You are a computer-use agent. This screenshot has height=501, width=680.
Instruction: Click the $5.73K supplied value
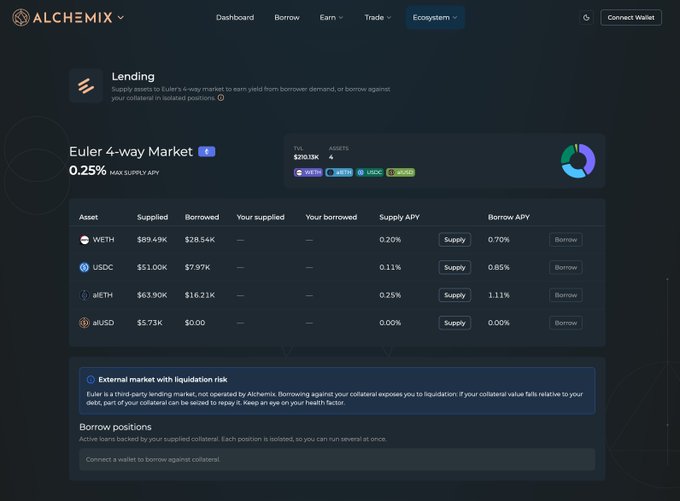pos(150,323)
